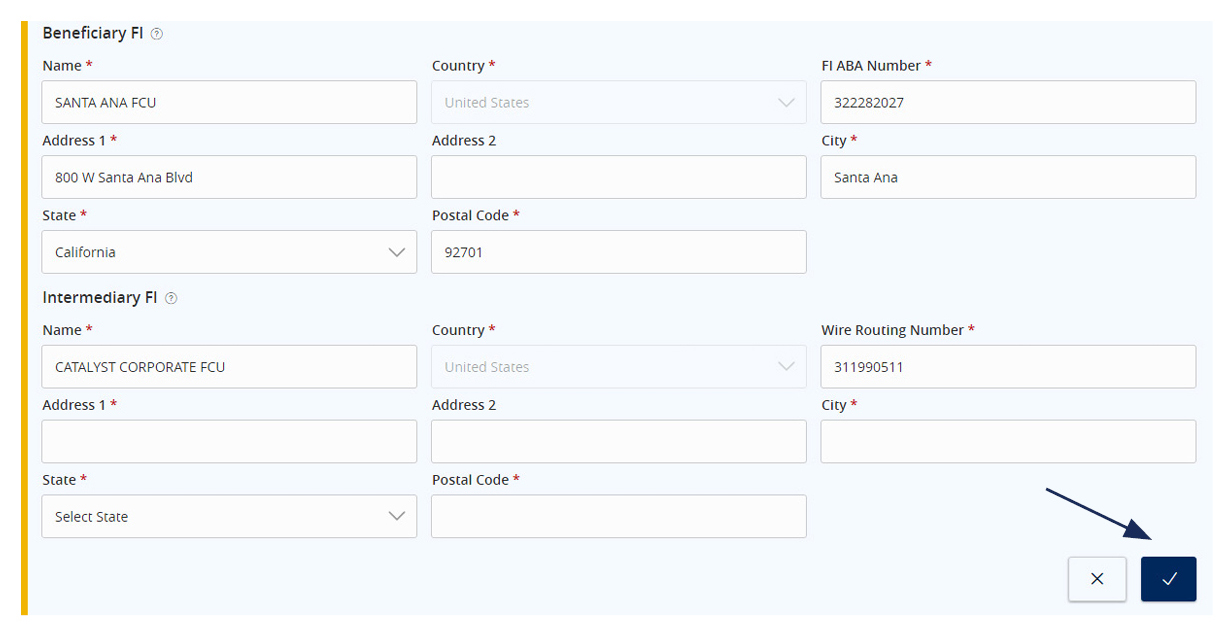Select the Wire Routing Number field showing 311990511
1230x636 pixels.
click(x=1008, y=367)
